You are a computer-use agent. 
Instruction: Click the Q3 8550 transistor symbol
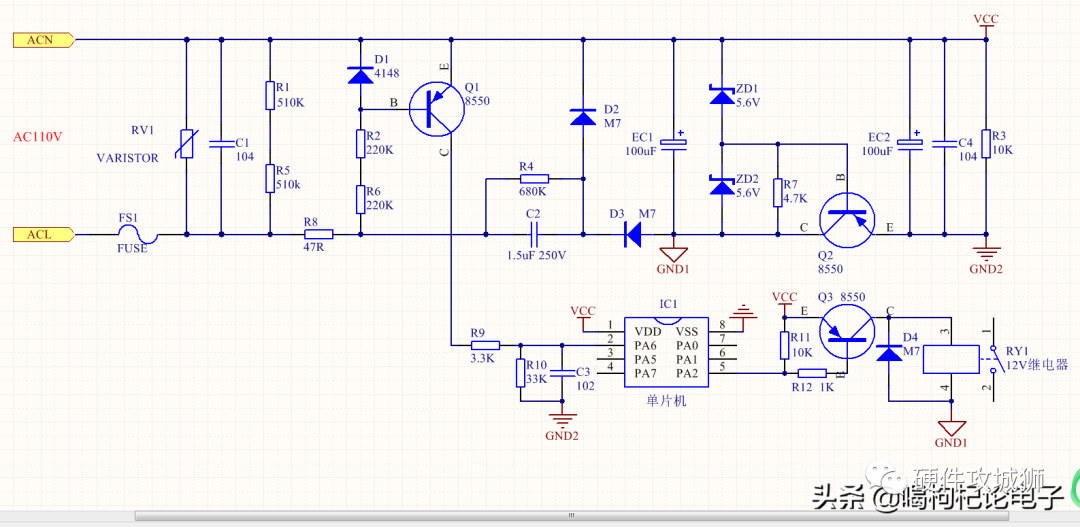[x=847, y=332]
